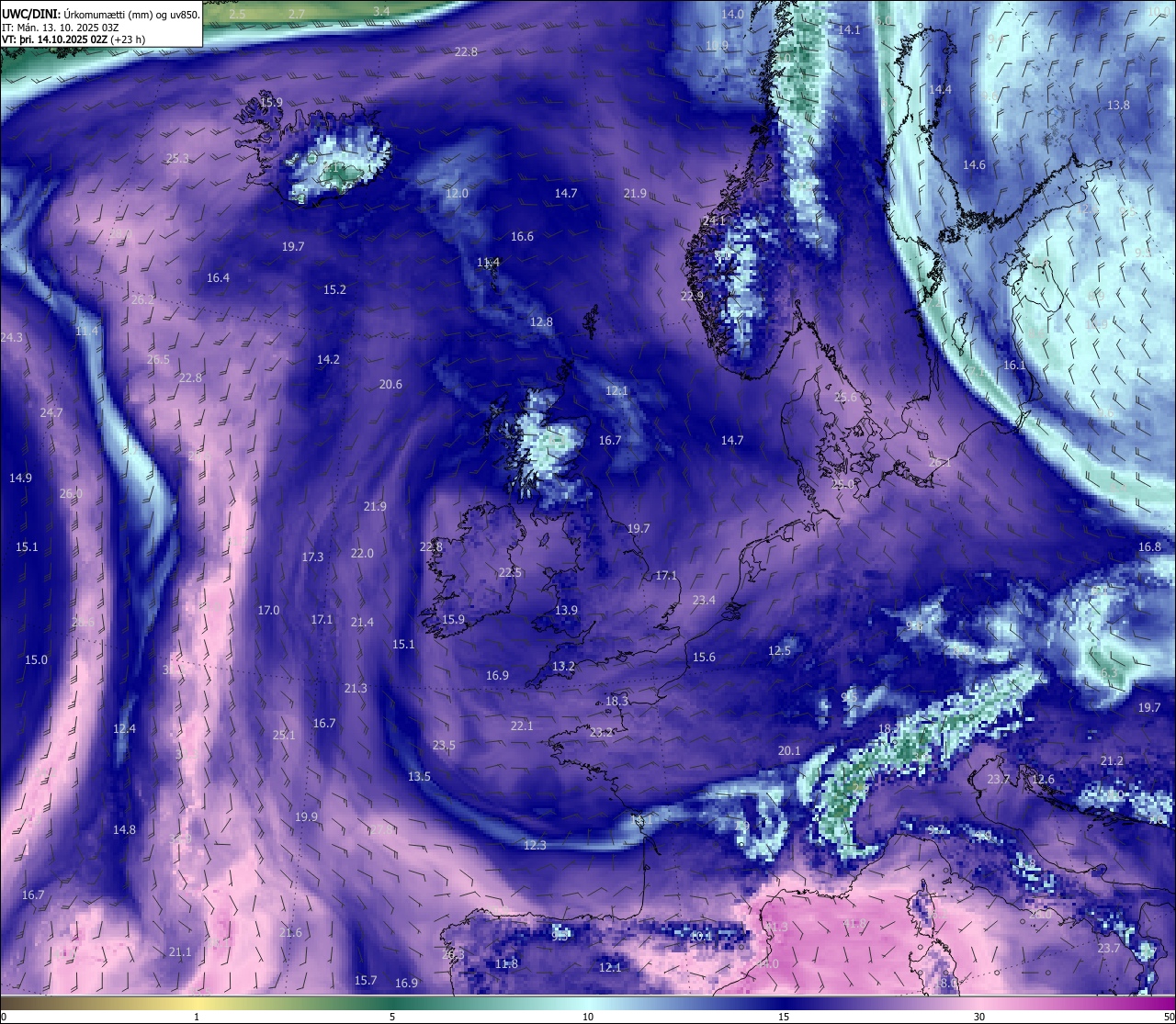Click the 12.5 value label
Screen dimensions: 1176x1024
click(779, 650)
